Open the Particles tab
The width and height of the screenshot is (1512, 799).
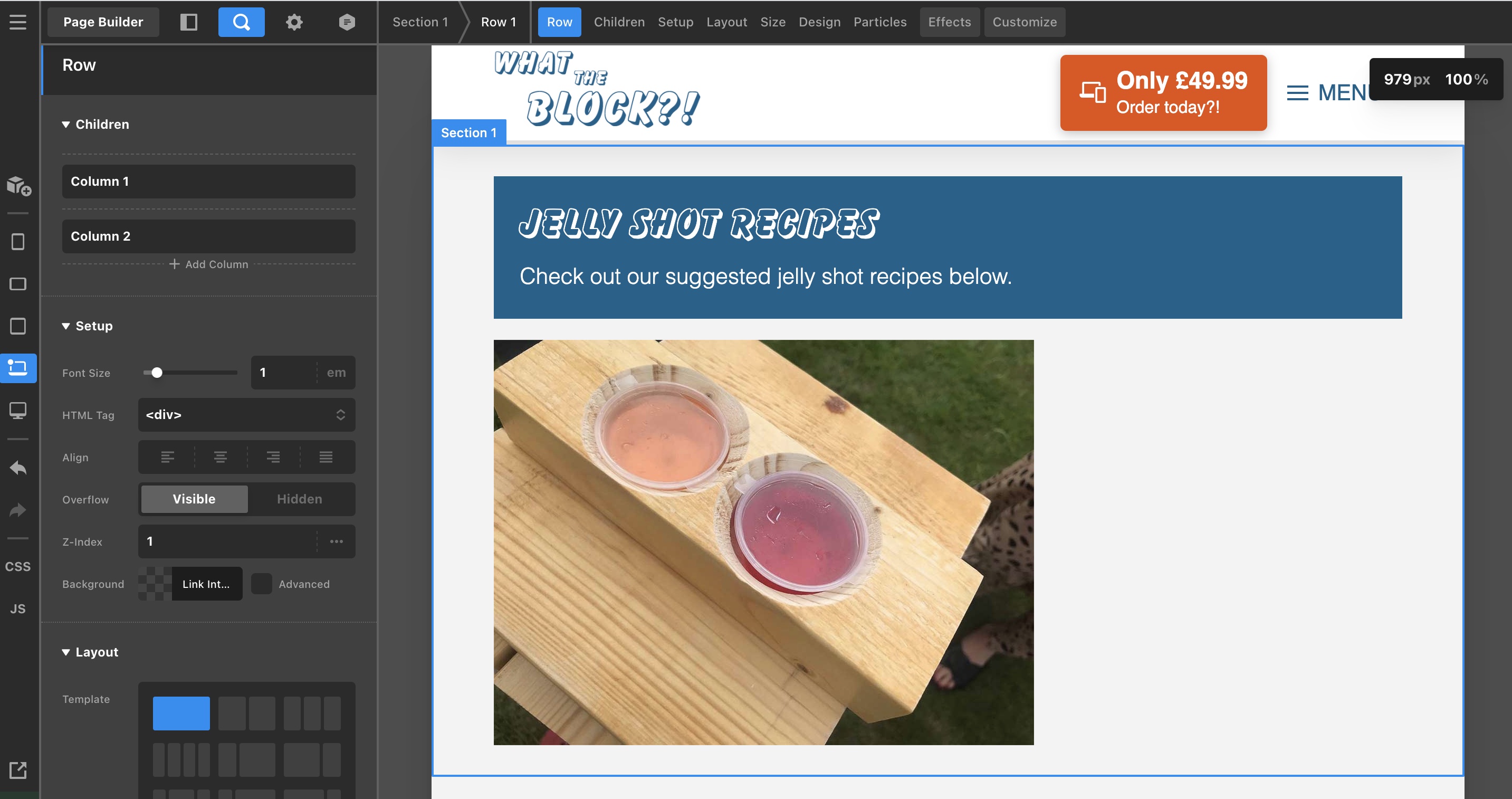pyautogui.click(x=880, y=22)
